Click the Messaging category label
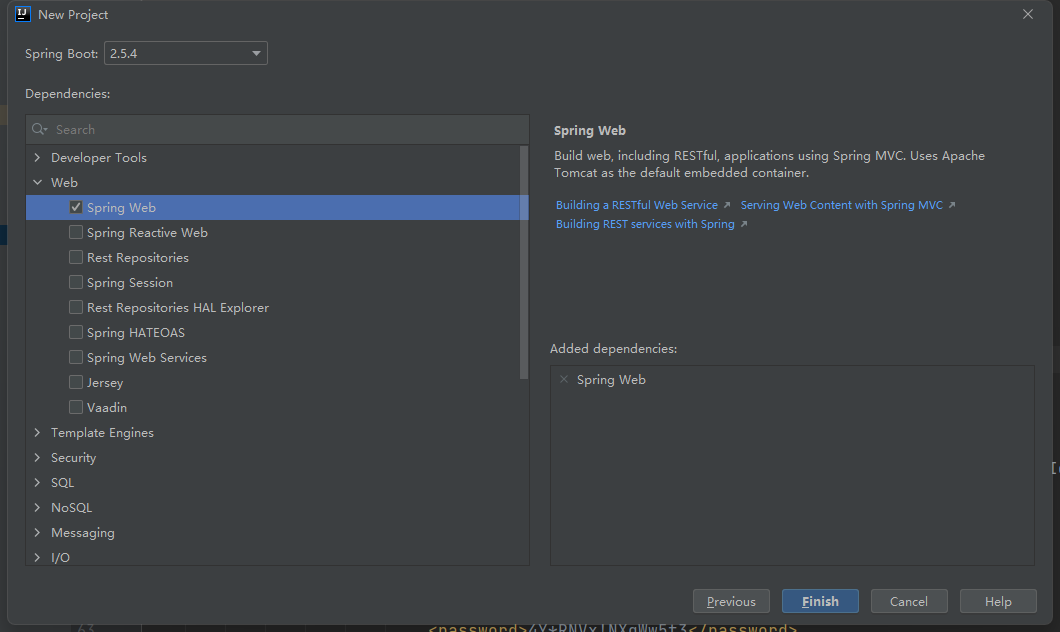This screenshot has height=632, width=1060. 83,533
